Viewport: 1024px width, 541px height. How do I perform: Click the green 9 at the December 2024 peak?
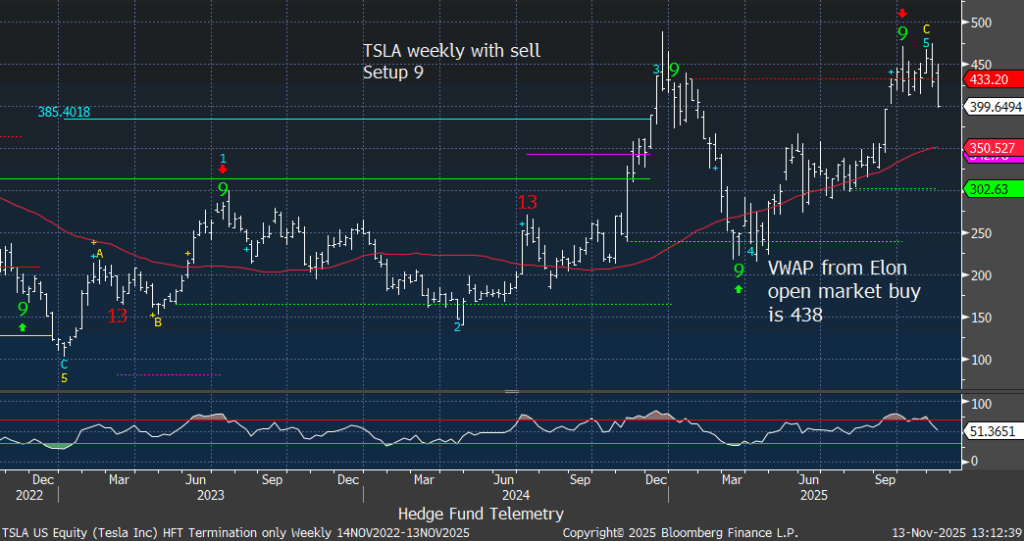(674, 70)
